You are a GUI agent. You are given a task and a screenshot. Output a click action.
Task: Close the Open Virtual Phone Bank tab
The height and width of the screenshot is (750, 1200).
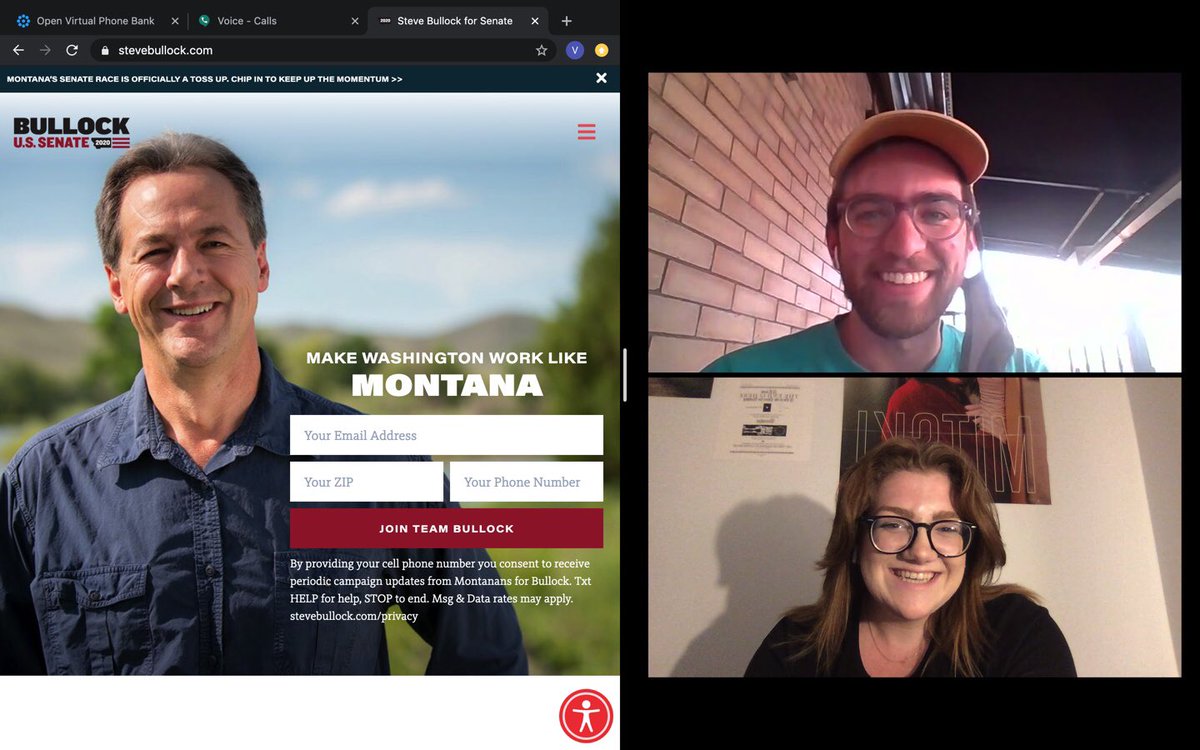pos(174,21)
